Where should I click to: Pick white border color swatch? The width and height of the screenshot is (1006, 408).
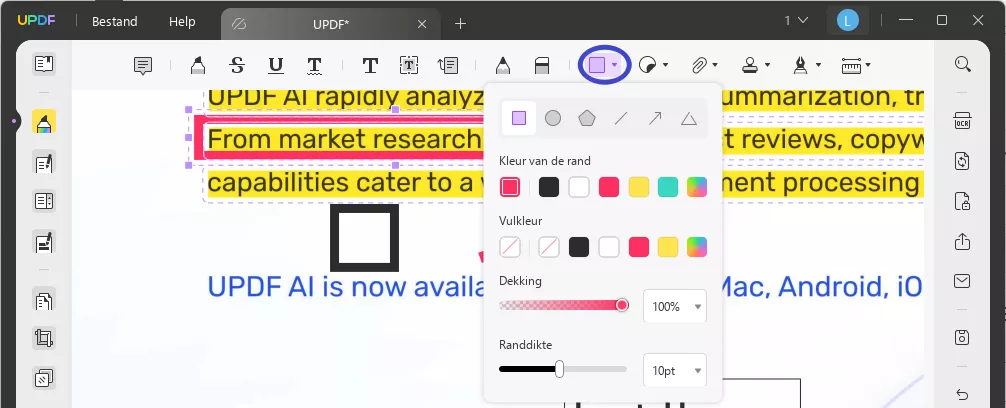tap(579, 187)
